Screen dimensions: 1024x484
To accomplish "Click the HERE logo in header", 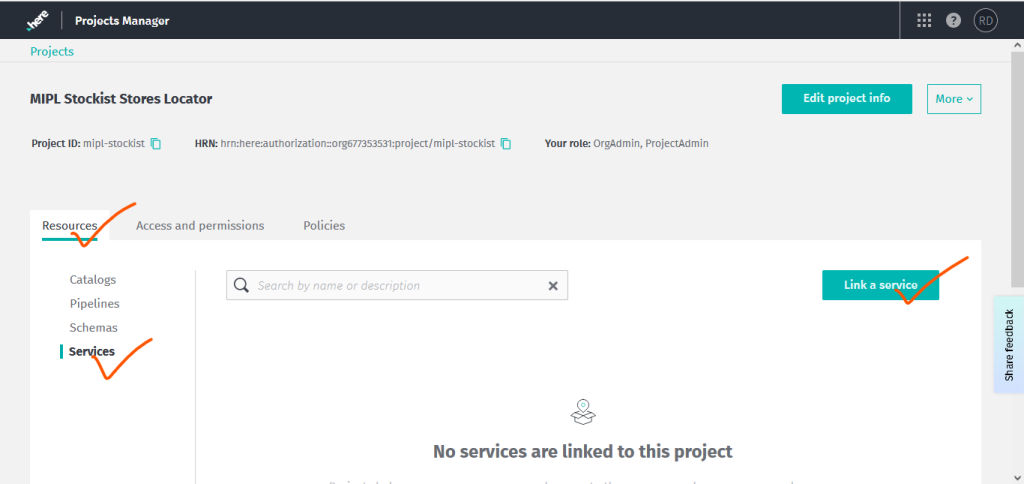I will click(37, 21).
